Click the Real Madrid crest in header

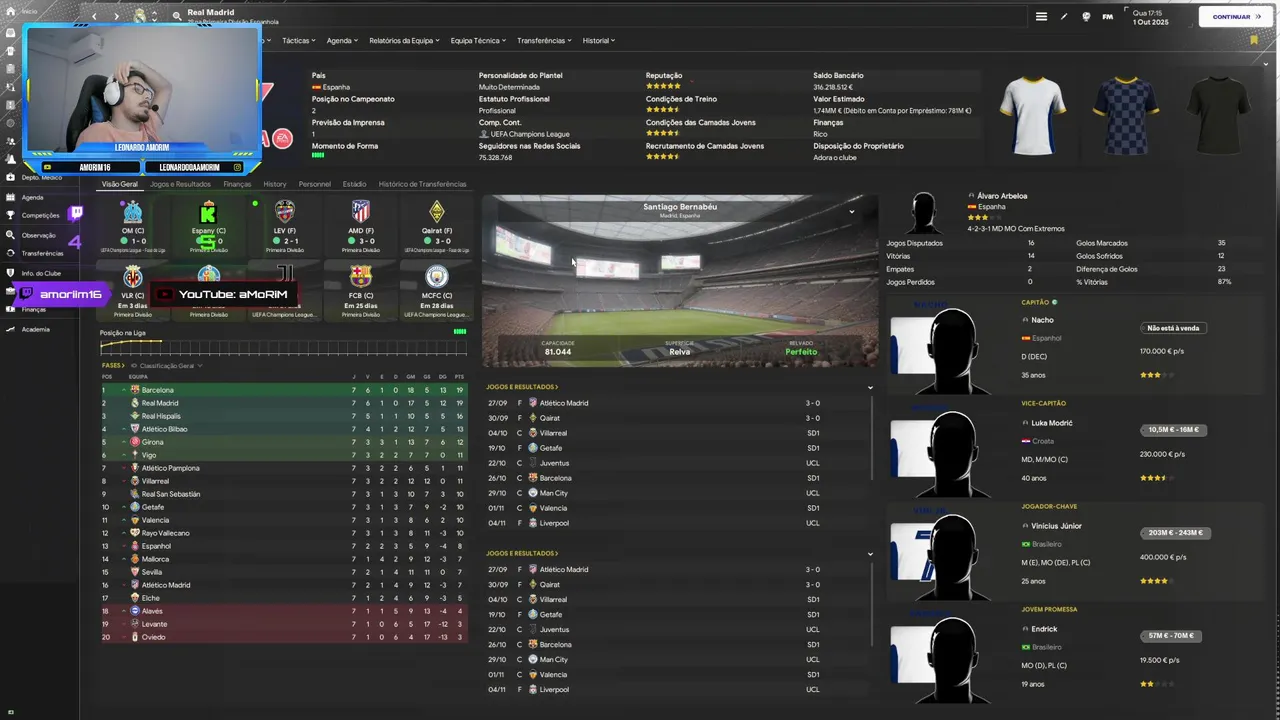[x=140, y=15]
